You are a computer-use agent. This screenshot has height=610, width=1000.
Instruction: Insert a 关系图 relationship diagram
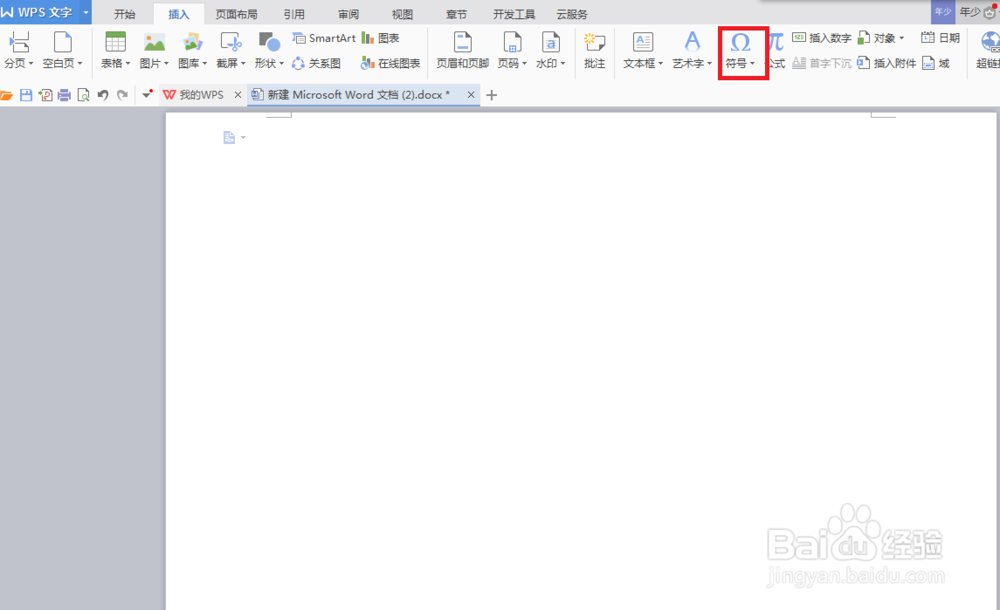coord(316,63)
